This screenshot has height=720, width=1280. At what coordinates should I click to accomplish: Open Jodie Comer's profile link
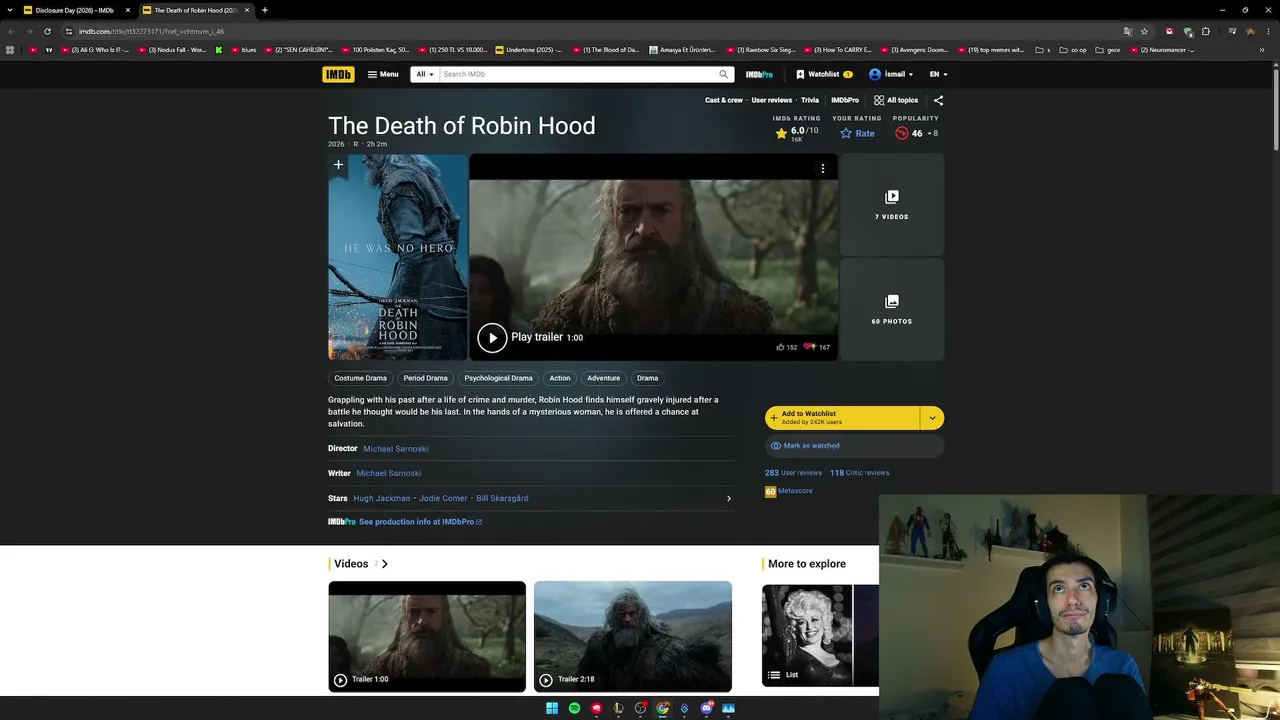point(443,498)
